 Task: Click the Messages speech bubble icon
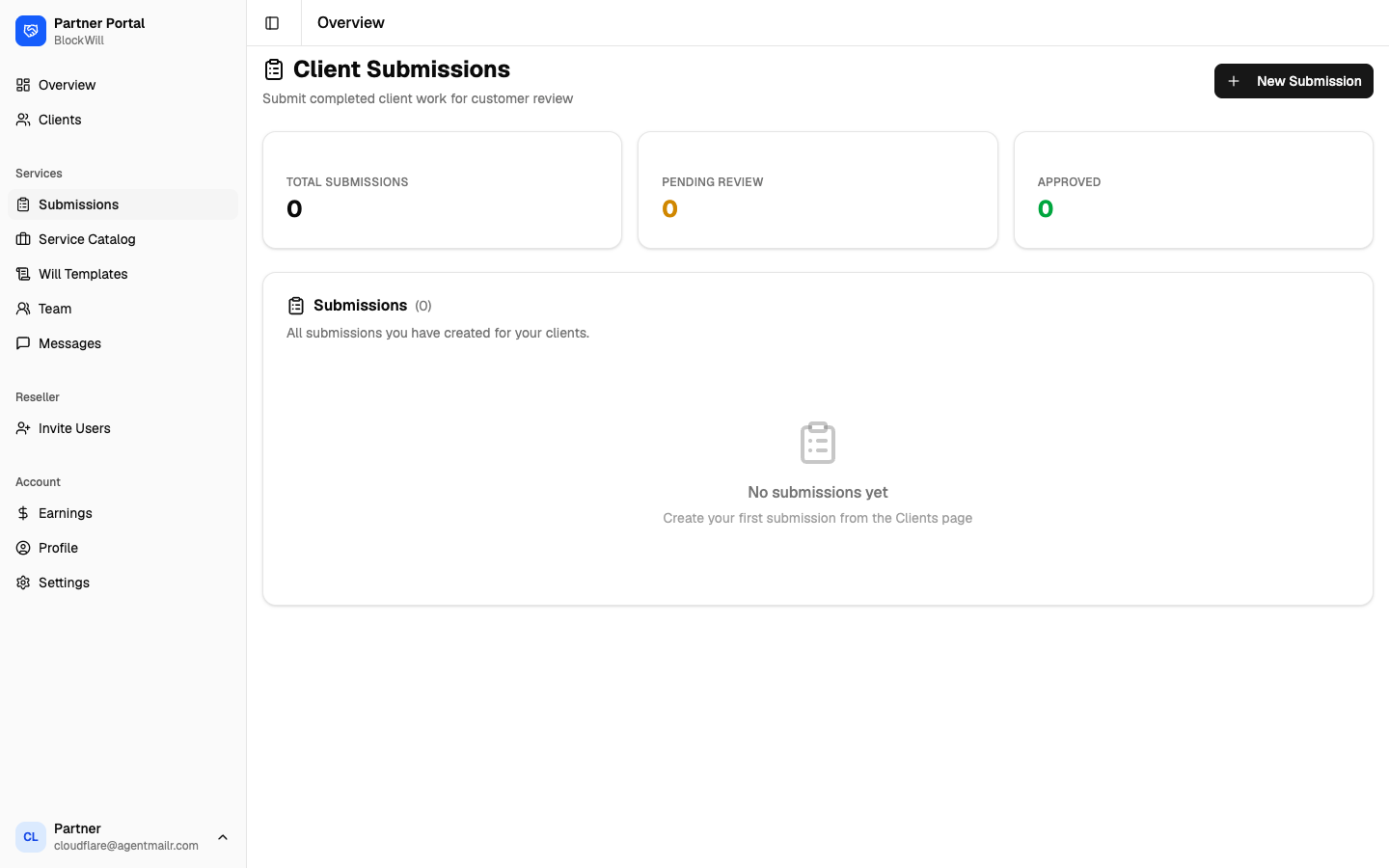click(x=23, y=343)
